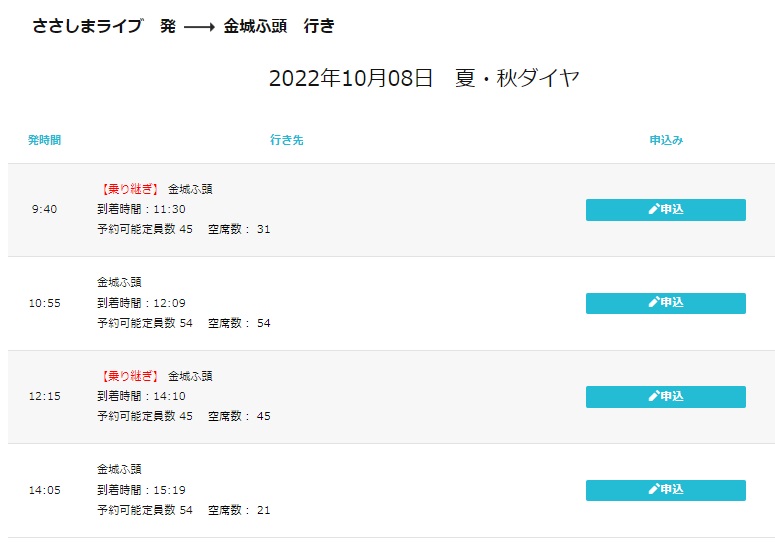Click the 9:40 departure time
This screenshot has width=775, height=553.
pos(44,210)
